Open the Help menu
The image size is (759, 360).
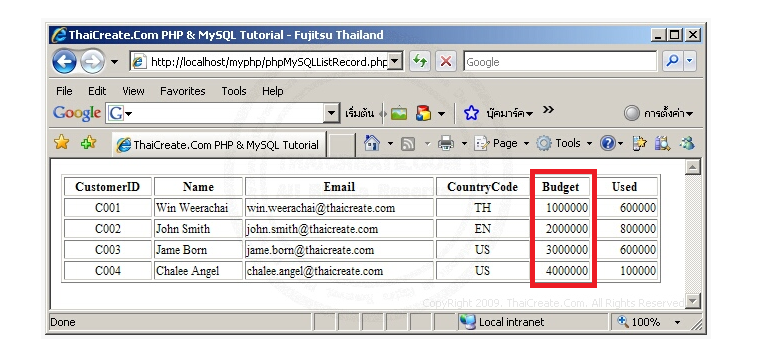pos(273,91)
